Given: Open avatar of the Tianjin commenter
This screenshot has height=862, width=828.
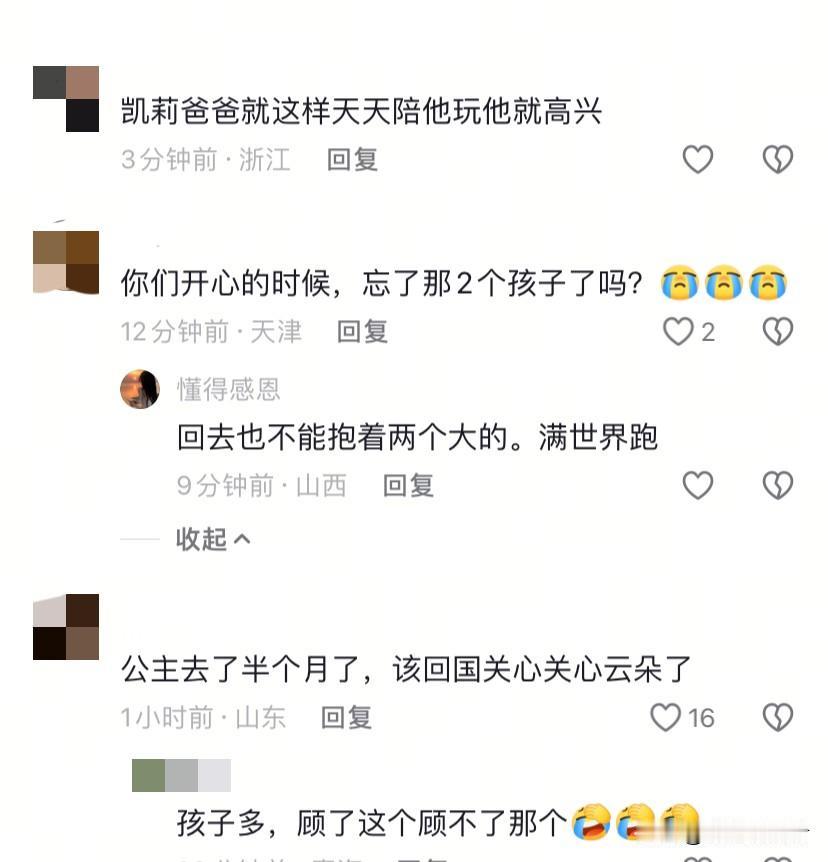Looking at the screenshot, I should coord(66,263).
